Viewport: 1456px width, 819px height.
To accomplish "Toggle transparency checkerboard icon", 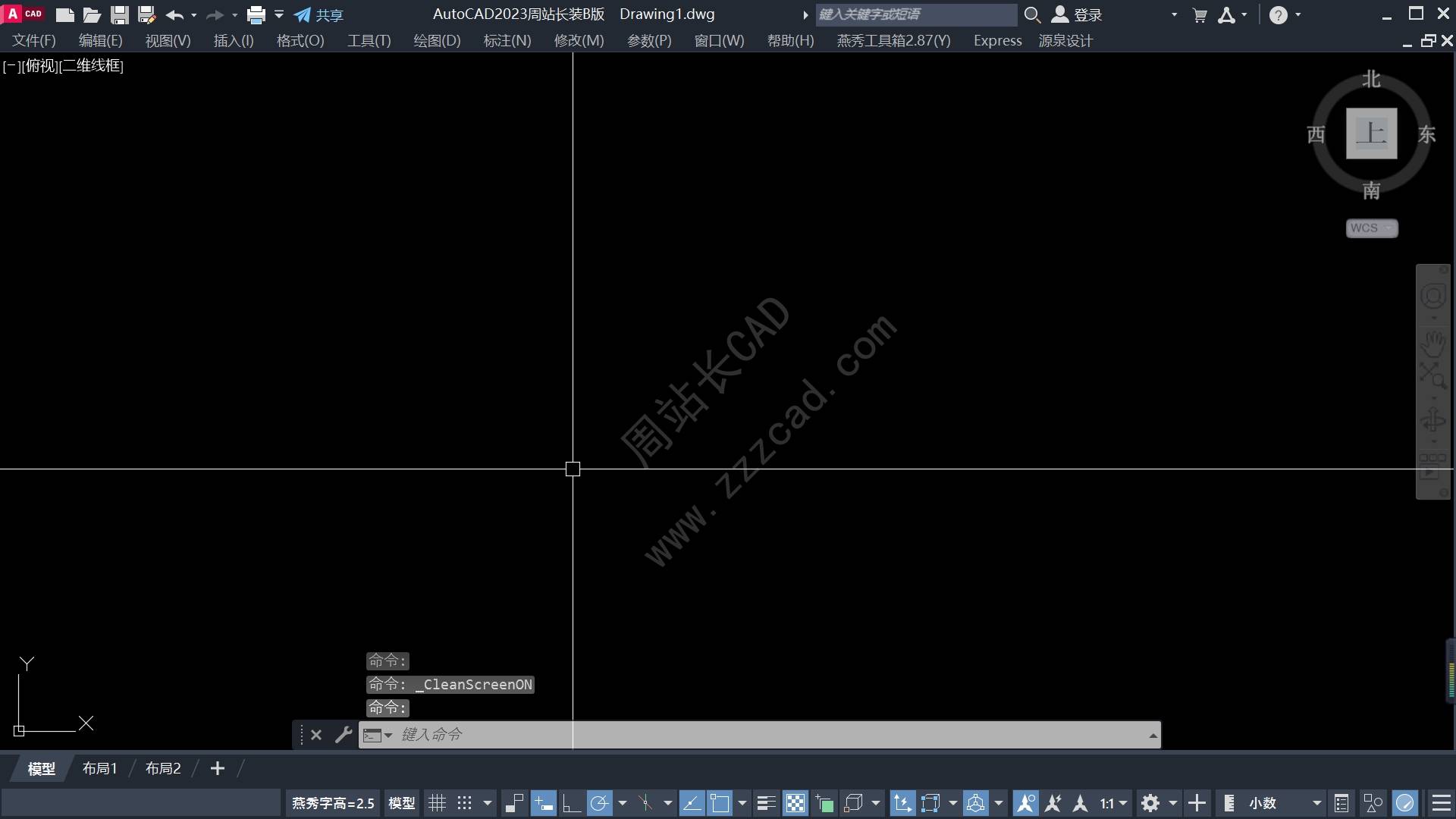I will click(x=795, y=803).
